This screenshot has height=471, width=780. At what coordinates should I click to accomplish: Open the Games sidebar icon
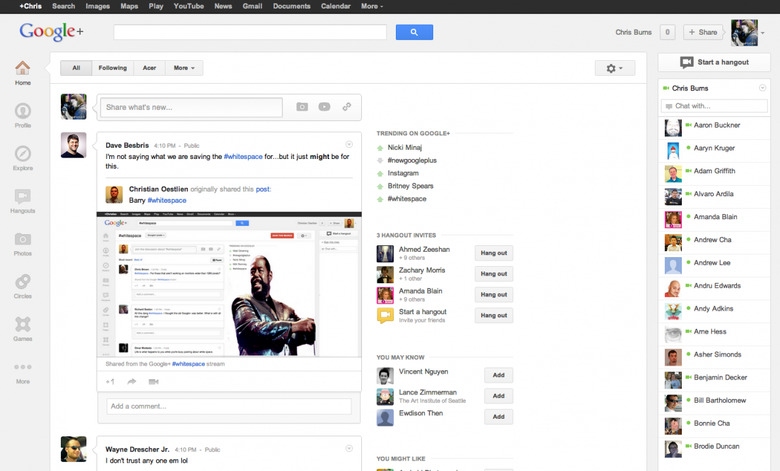click(22, 324)
